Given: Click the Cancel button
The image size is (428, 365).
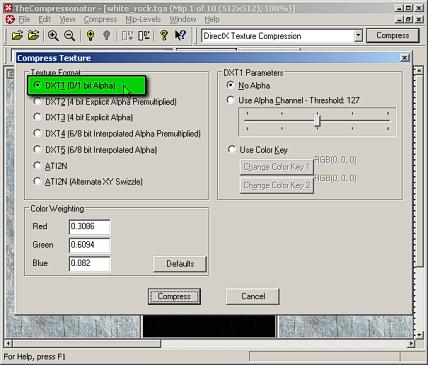Looking at the screenshot, I should point(253,296).
